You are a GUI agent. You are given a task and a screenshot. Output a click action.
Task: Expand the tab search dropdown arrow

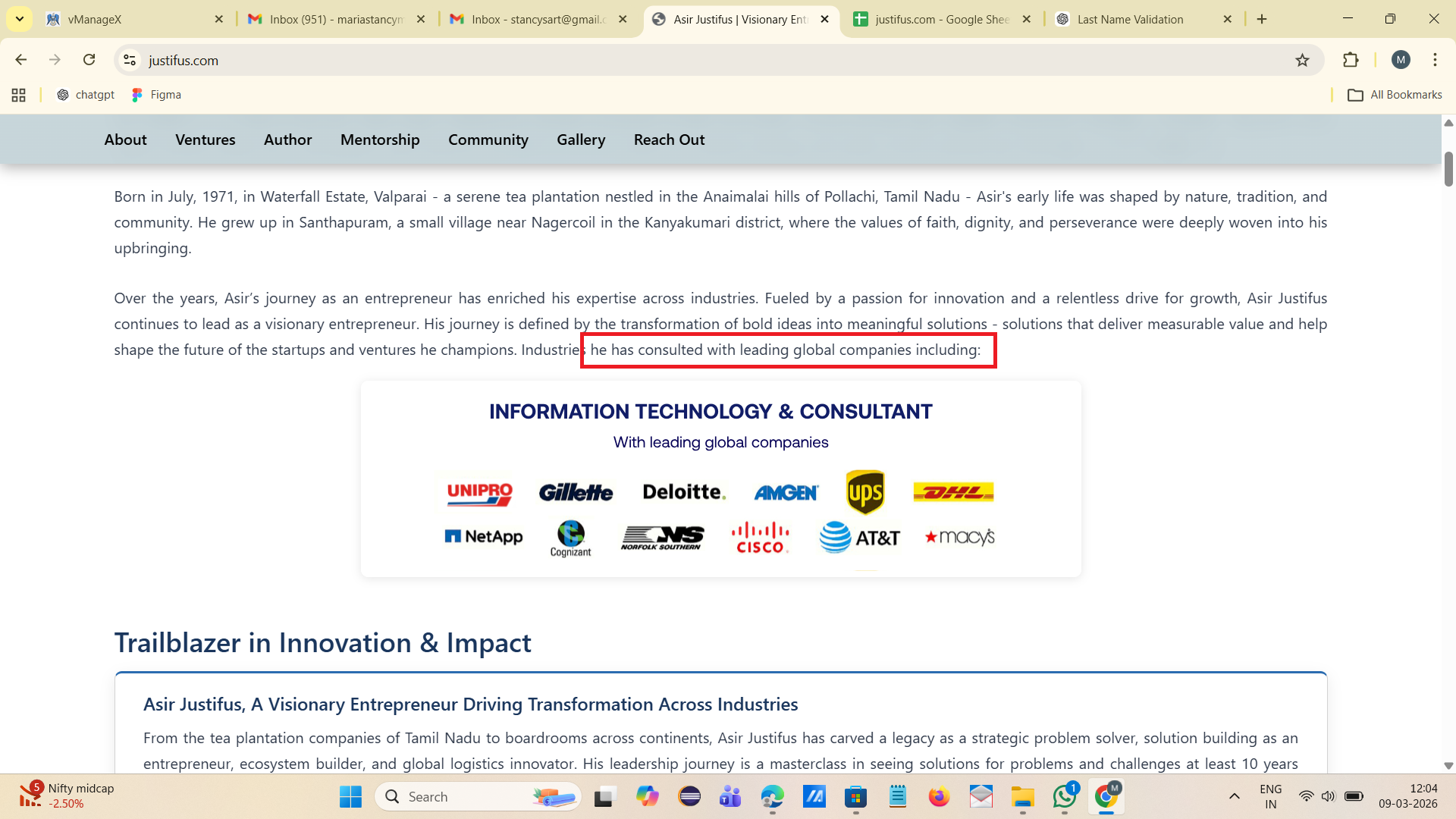tap(20, 19)
